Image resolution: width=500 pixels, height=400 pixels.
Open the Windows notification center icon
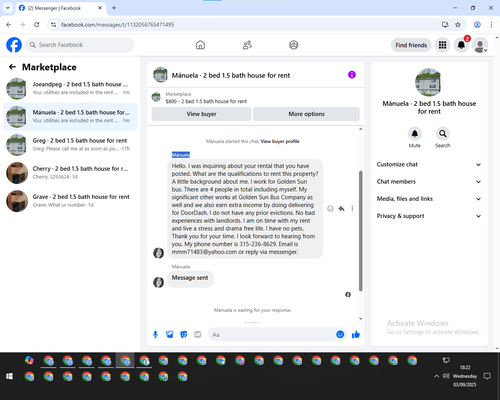tap(487, 376)
